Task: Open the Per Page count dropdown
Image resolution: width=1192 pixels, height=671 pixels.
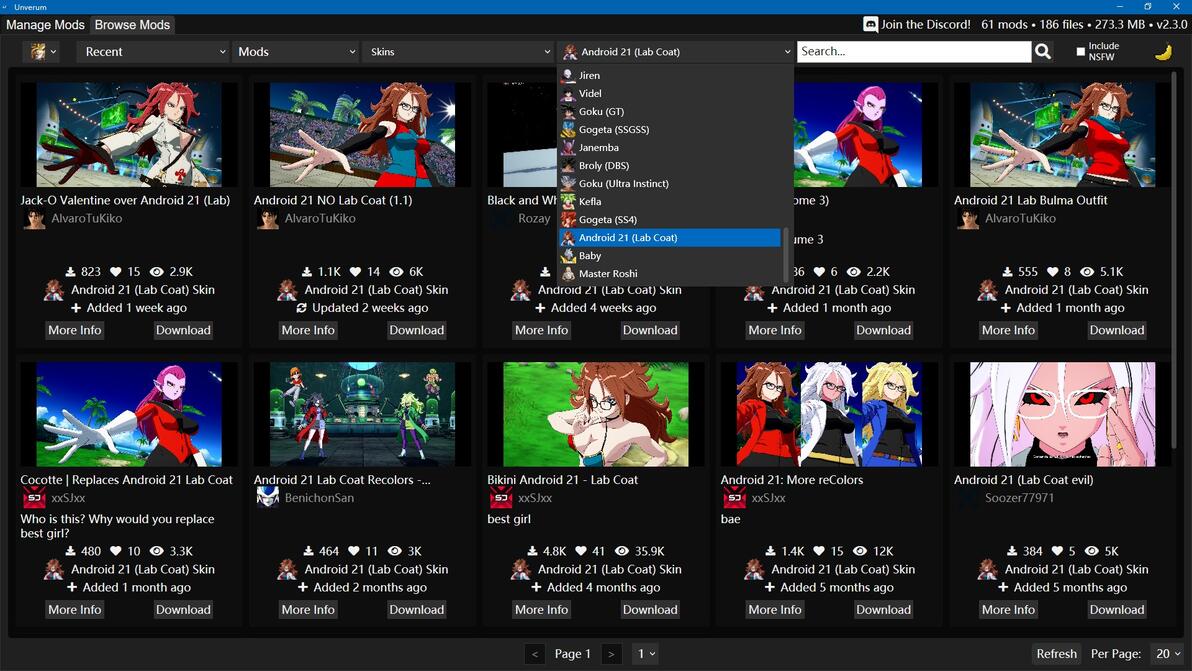Action: click(1168, 654)
